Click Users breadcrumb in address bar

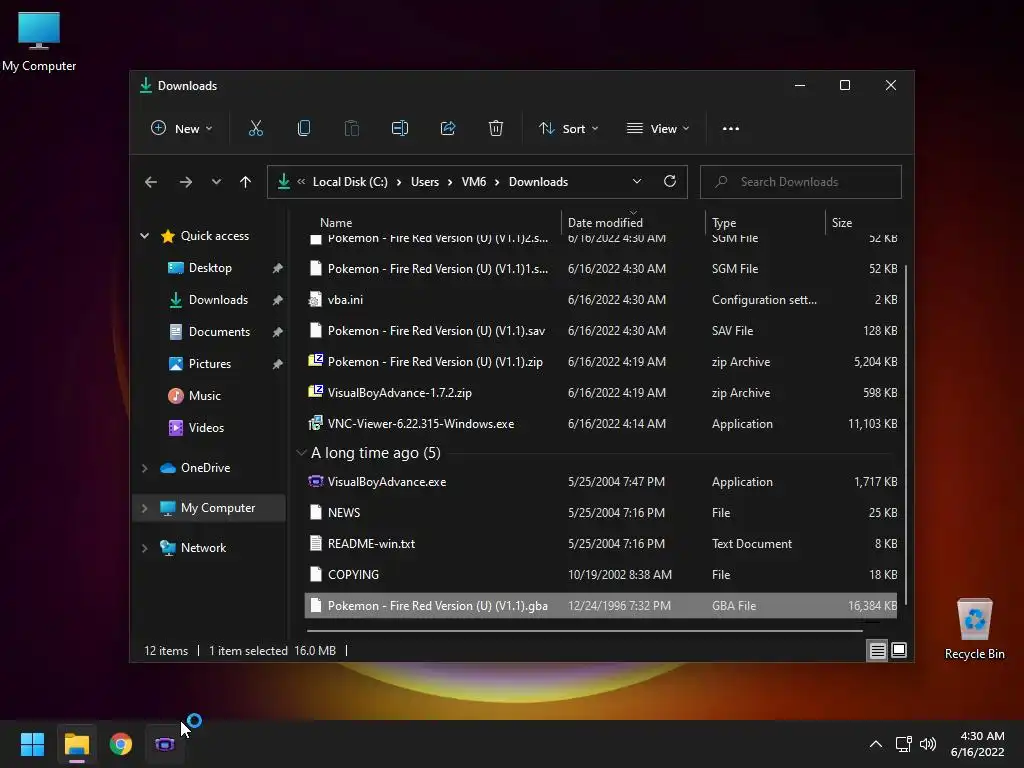tap(424, 182)
